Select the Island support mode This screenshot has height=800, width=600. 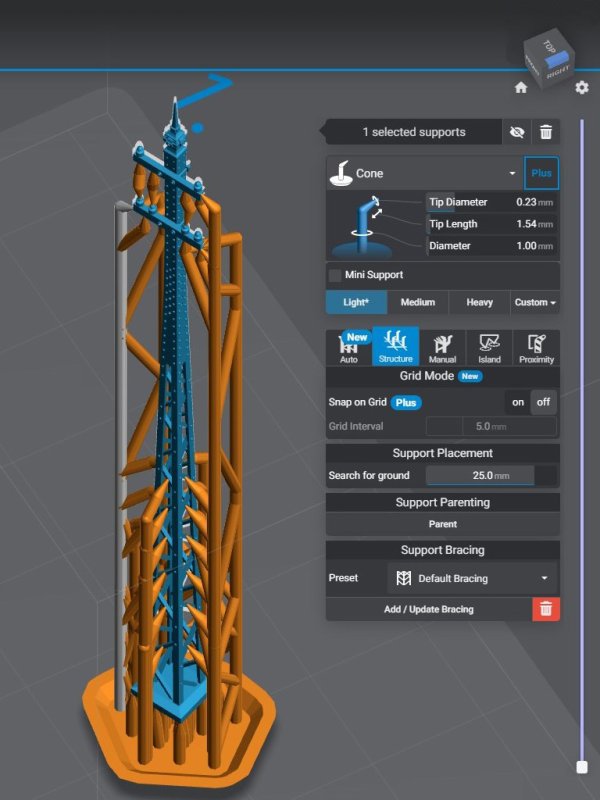pyautogui.click(x=490, y=347)
